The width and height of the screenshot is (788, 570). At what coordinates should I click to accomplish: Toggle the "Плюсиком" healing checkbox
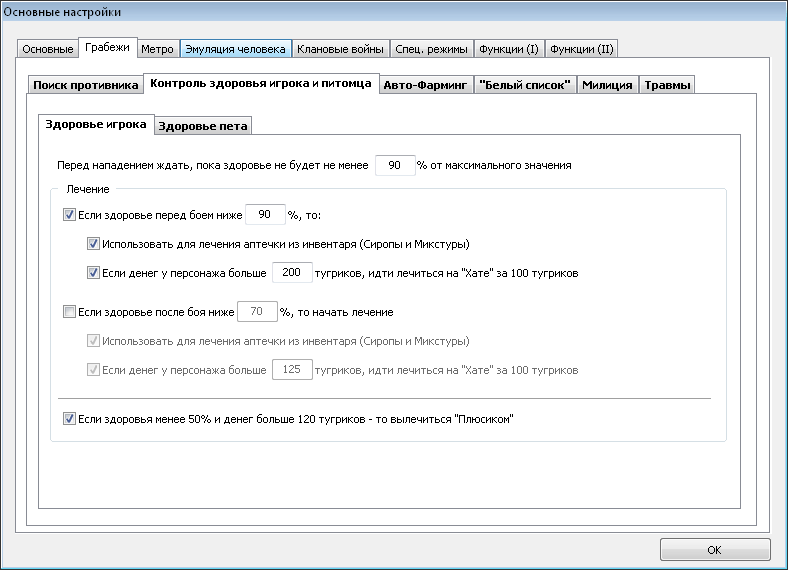pyautogui.click(x=69, y=419)
